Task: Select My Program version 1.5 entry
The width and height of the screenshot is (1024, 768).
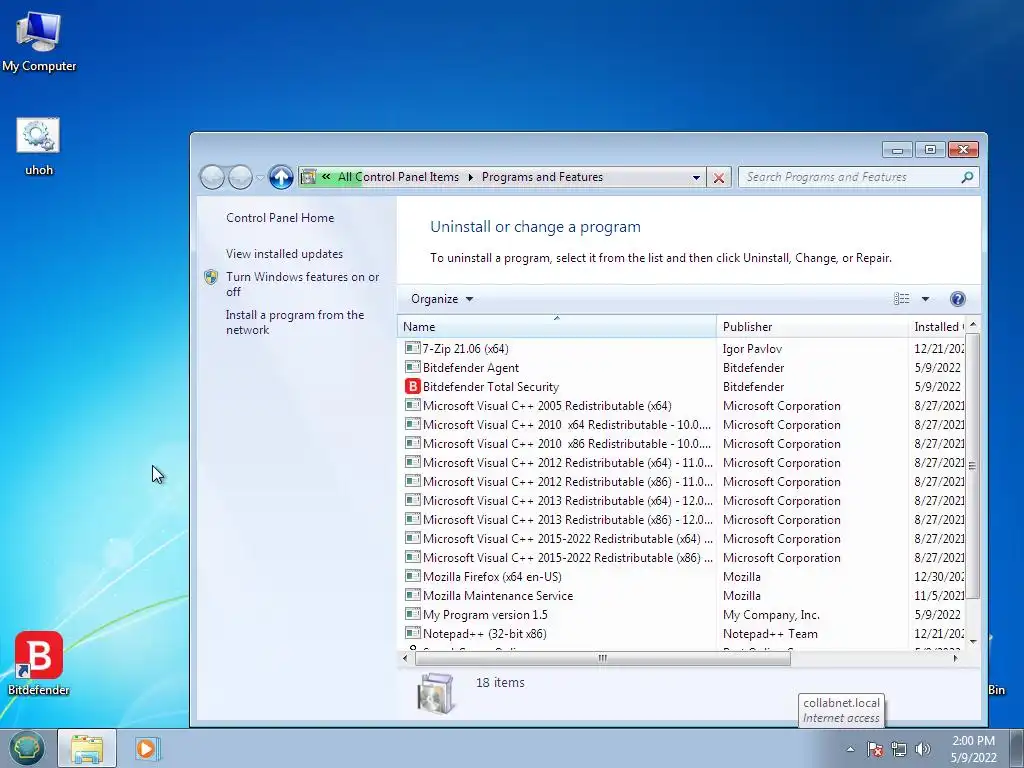Action: pos(485,615)
